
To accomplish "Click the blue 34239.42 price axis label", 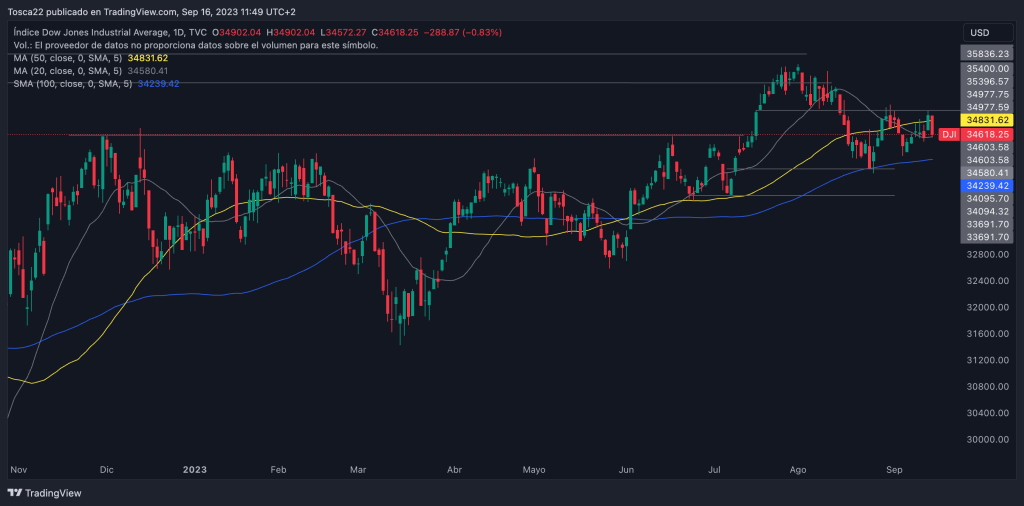I will (x=987, y=186).
